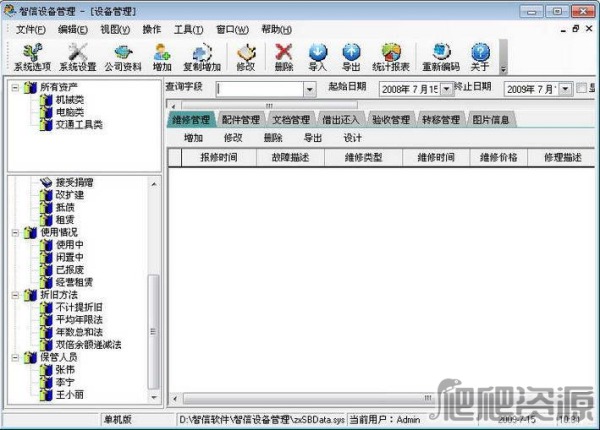This screenshot has width=600, height=430.
Task: Select 平均年限法 depreciation method
Action: coord(79,319)
